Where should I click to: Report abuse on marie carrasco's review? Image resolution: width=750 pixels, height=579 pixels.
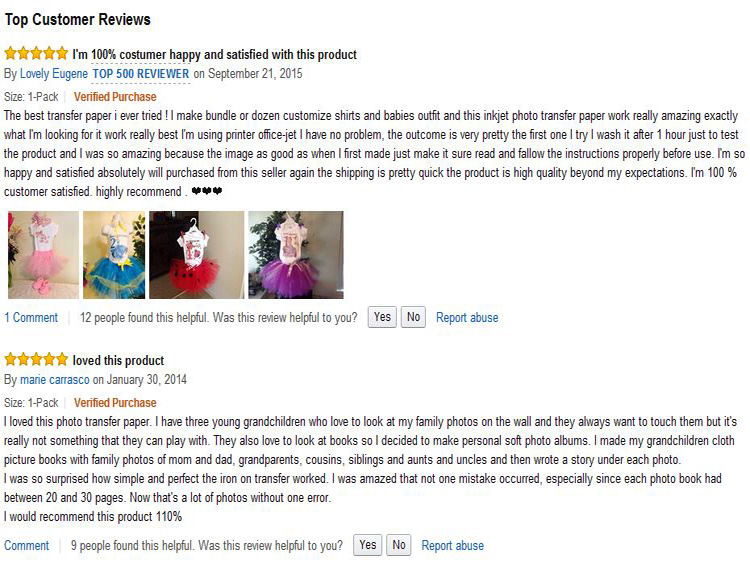coord(452,546)
